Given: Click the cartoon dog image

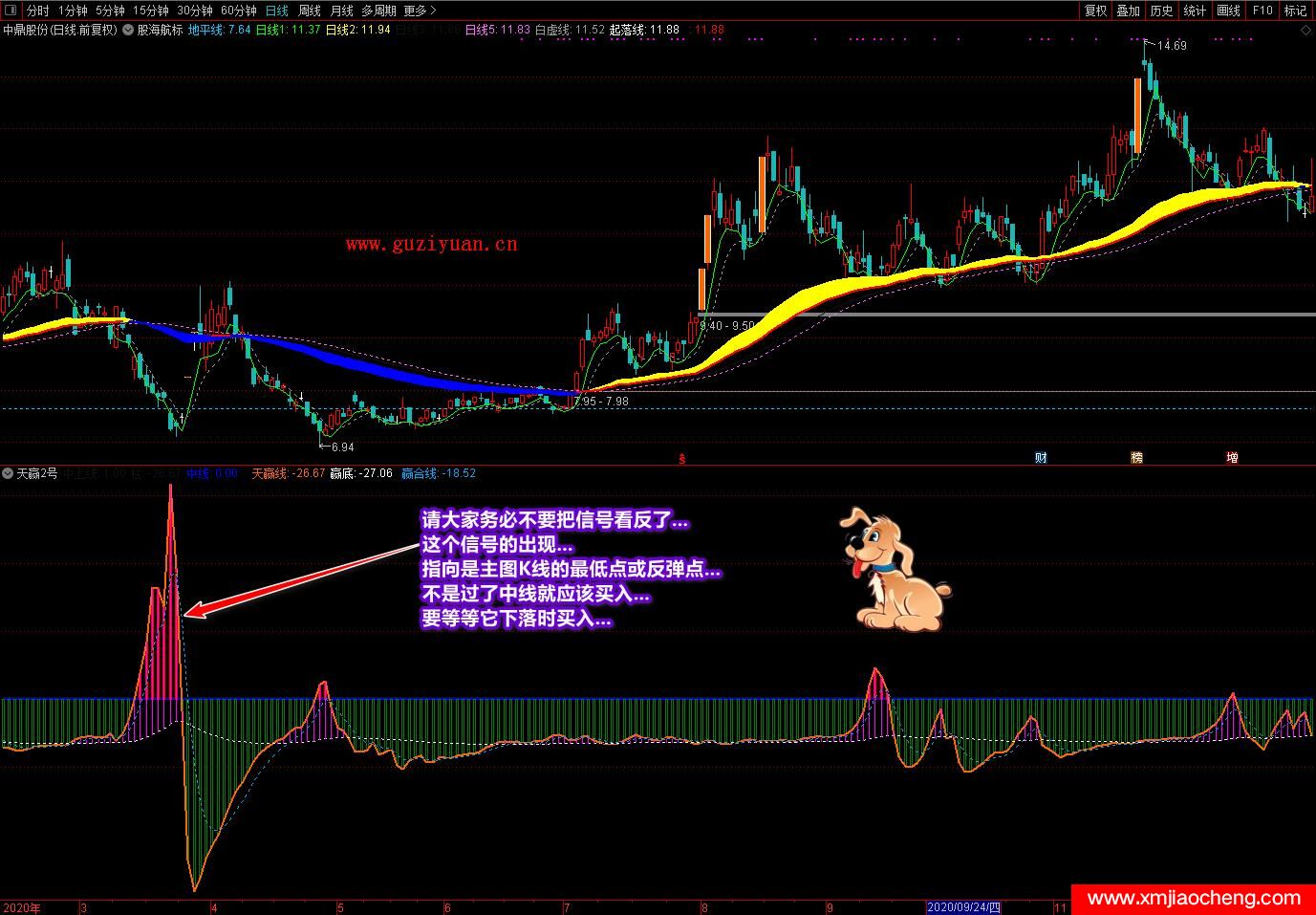Looking at the screenshot, I should click(893, 571).
